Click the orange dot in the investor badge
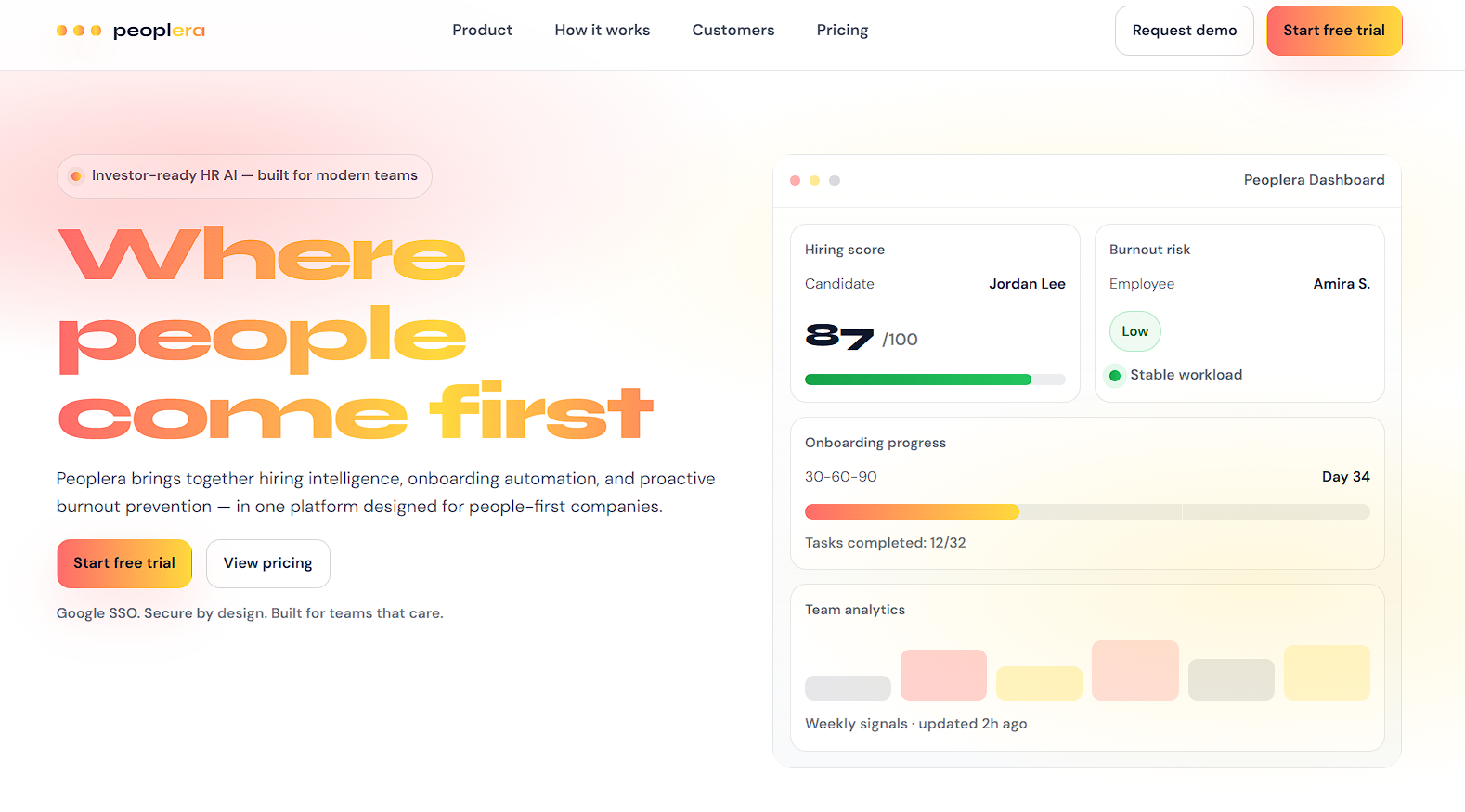The image size is (1465, 812). coord(76,176)
